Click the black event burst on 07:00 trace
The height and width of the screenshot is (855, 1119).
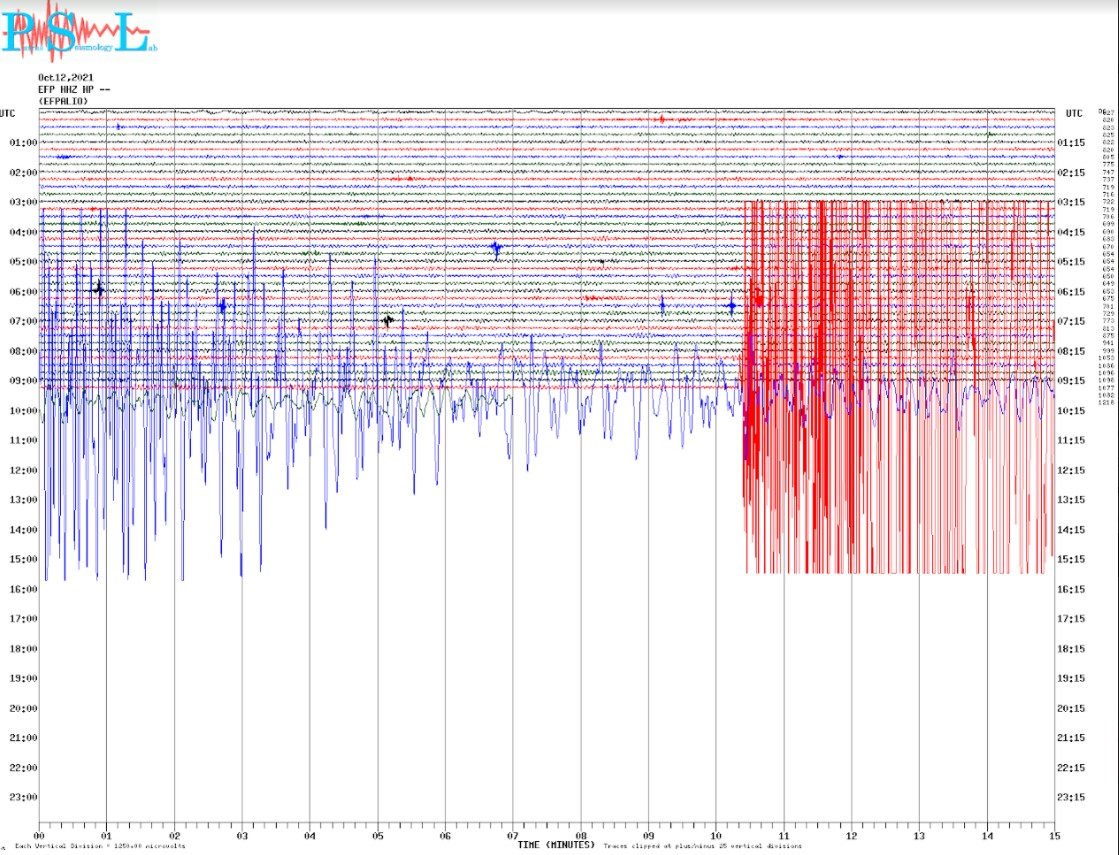pyautogui.click(x=387, y=320)
